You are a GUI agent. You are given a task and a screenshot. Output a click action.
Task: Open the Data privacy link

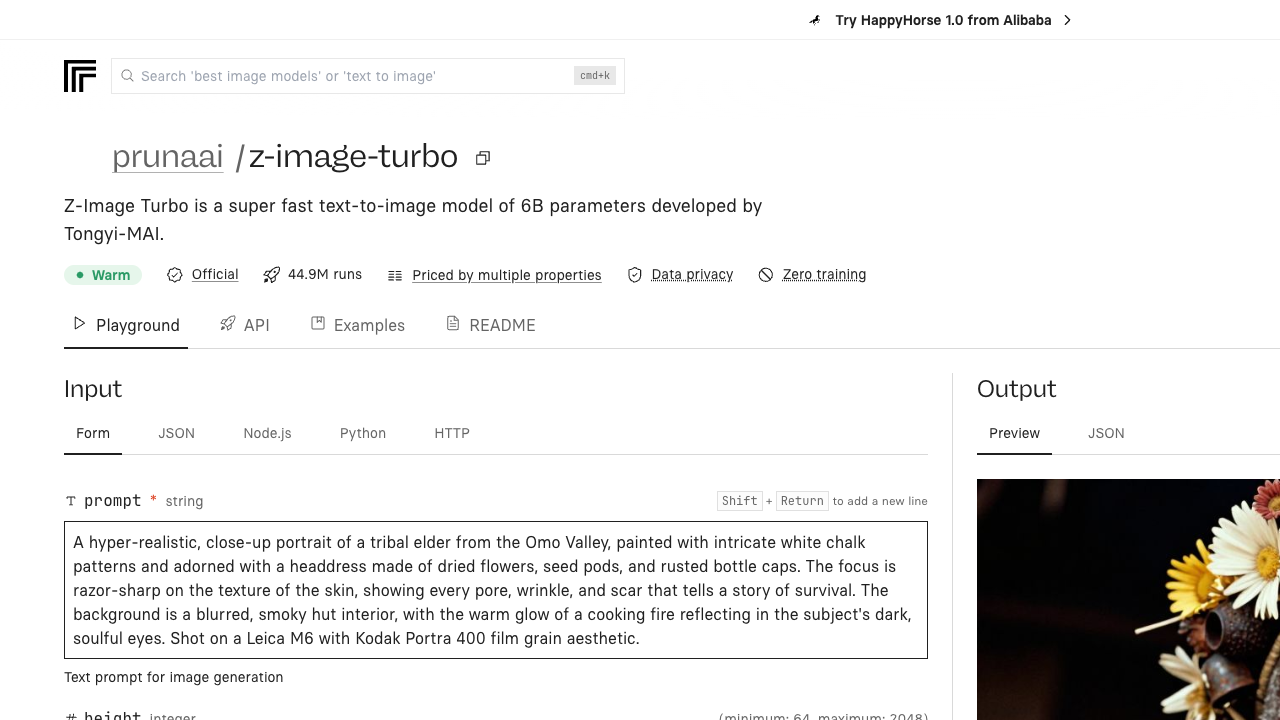click(692, 274)
